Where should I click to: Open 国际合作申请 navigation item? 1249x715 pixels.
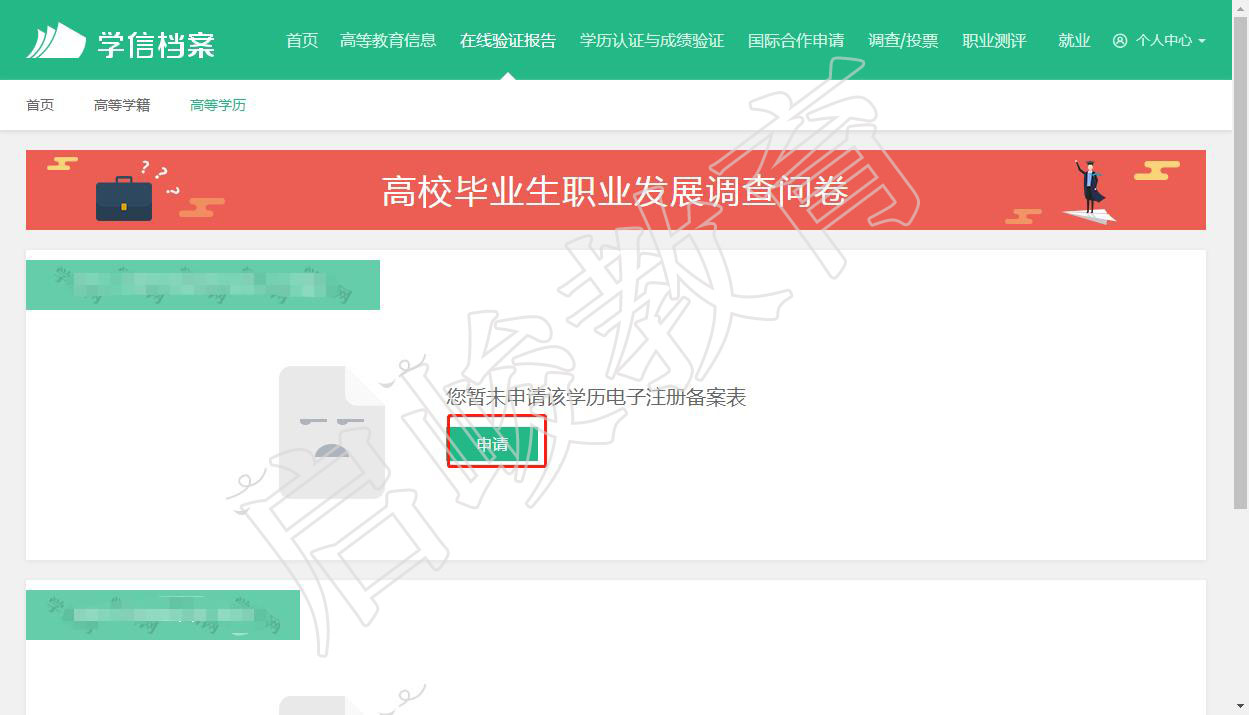pos(796,41)
